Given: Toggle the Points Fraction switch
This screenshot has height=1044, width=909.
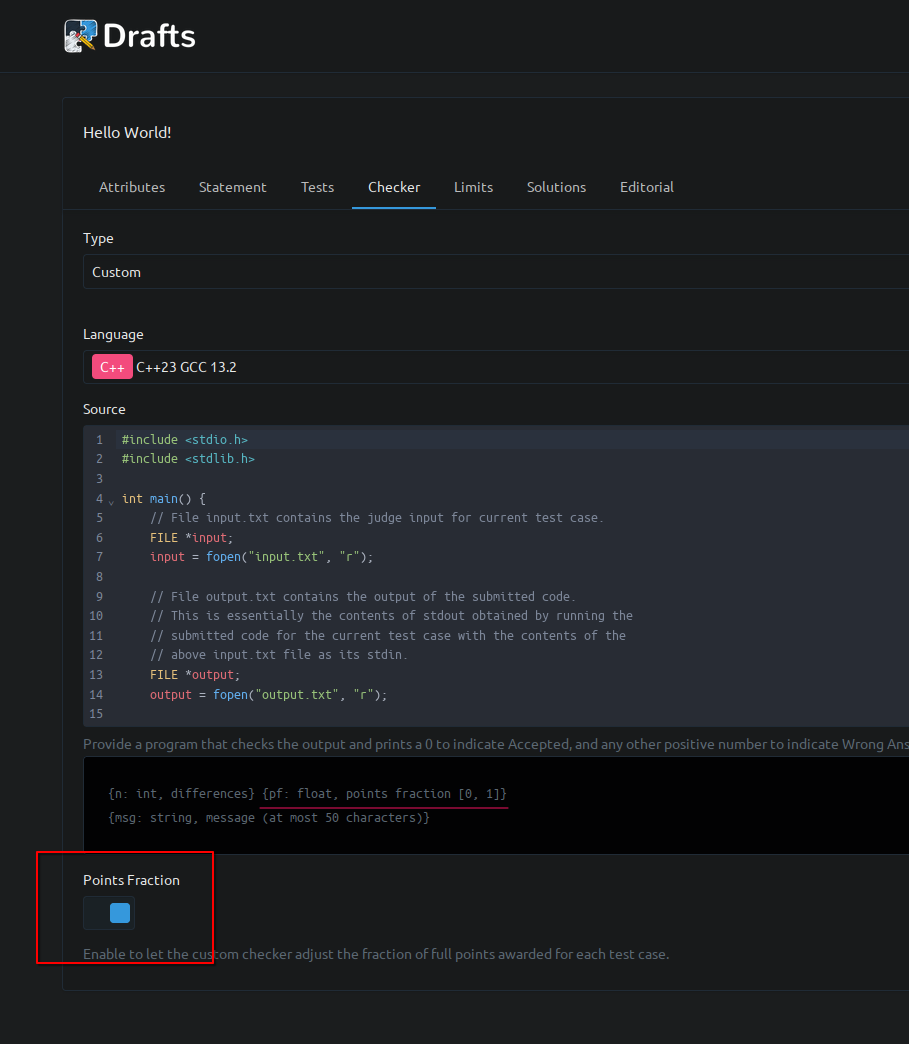Looking at the screenshot, I should 109,913.
